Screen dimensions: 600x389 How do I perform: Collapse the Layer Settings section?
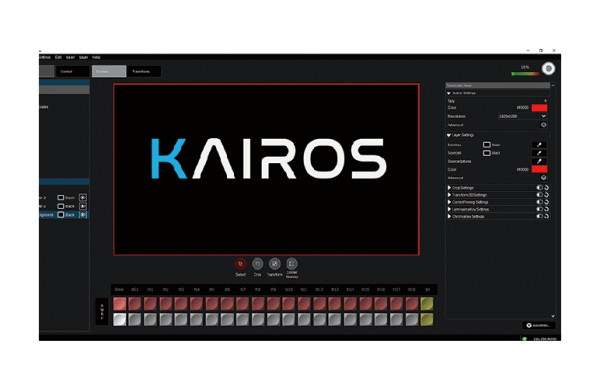(449, 135)
